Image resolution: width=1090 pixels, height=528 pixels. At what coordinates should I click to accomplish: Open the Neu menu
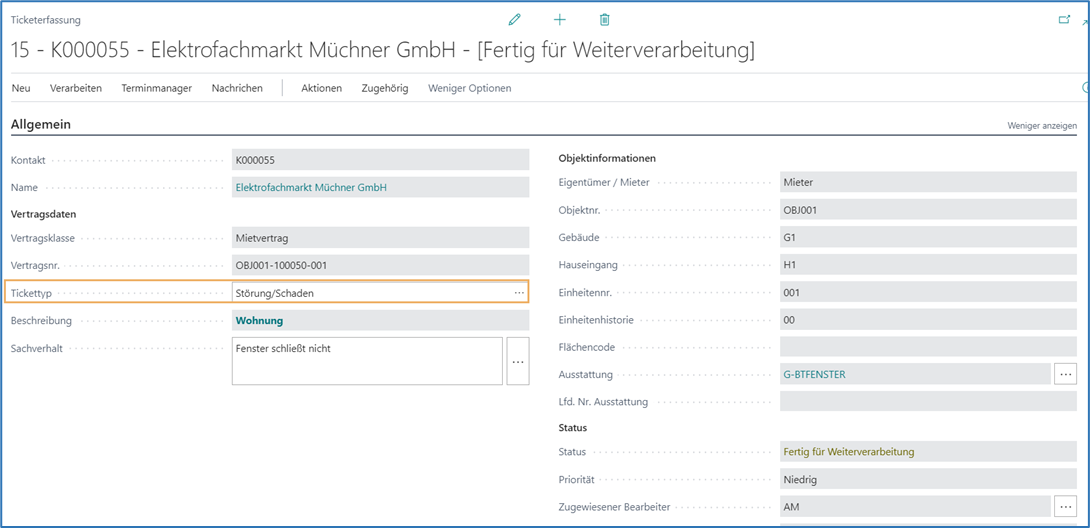pos(21,88)
